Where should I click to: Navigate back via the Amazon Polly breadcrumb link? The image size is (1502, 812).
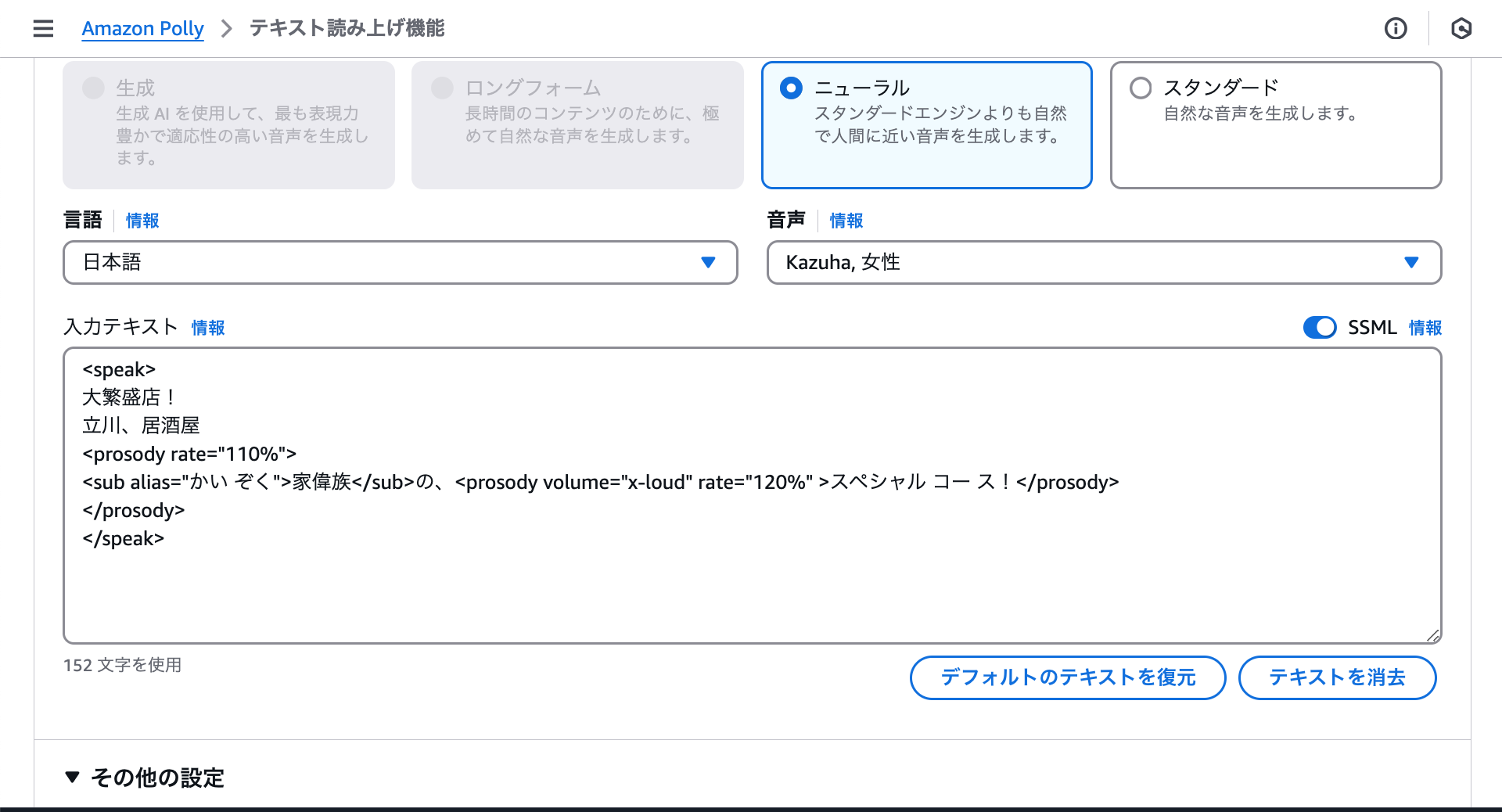point(142,28)
